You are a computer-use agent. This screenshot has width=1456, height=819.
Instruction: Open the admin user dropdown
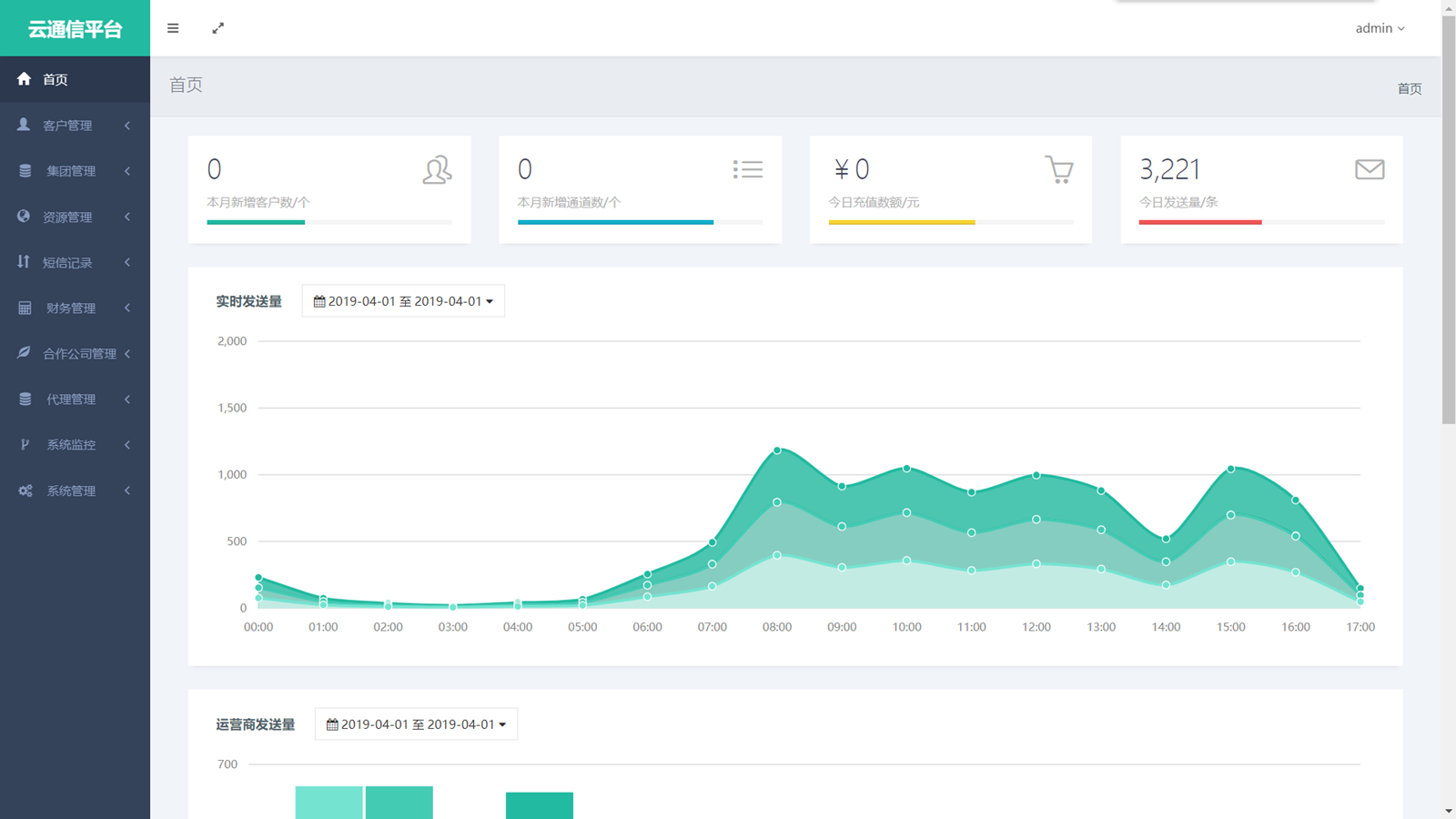point(1380,28)
